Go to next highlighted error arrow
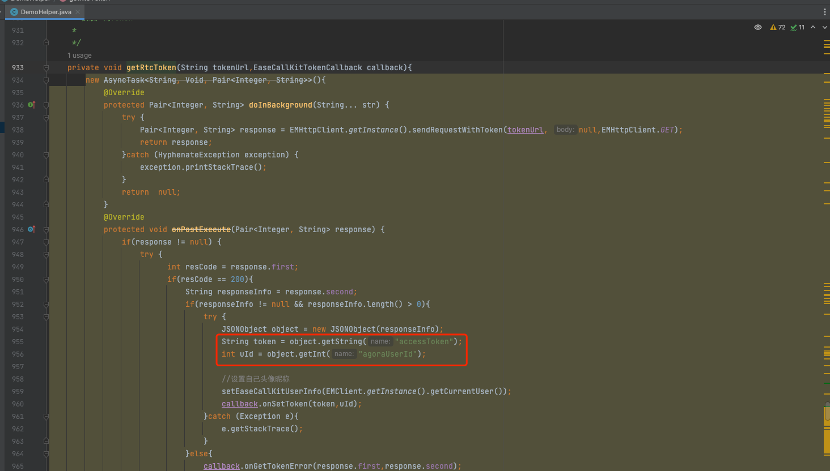Viewport: 830px width, 472px height. (x=824, y=28)
